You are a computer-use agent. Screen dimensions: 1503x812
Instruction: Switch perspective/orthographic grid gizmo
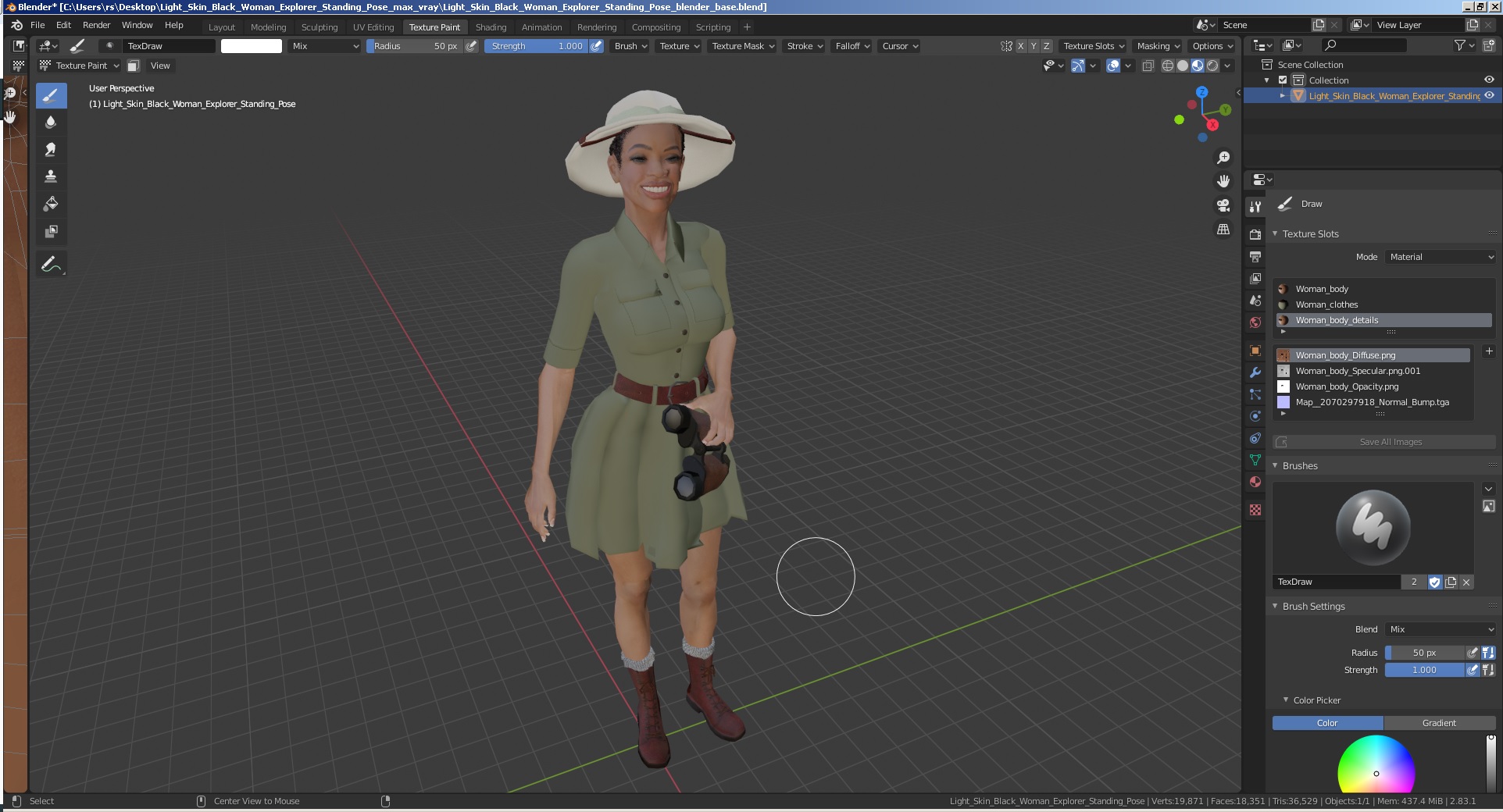pos(1223,230)
